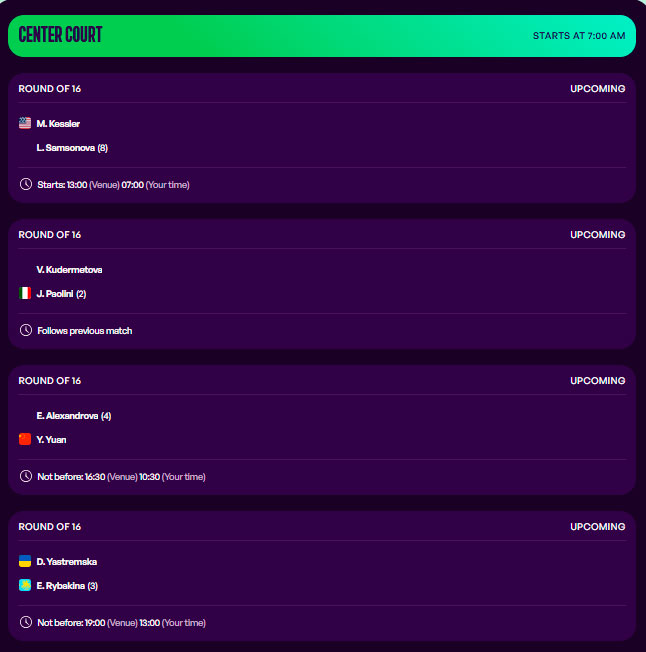Viewport: 646px width, 652px height.
Task: Open player M. Kessler's profile
Action: pos(58,124)
